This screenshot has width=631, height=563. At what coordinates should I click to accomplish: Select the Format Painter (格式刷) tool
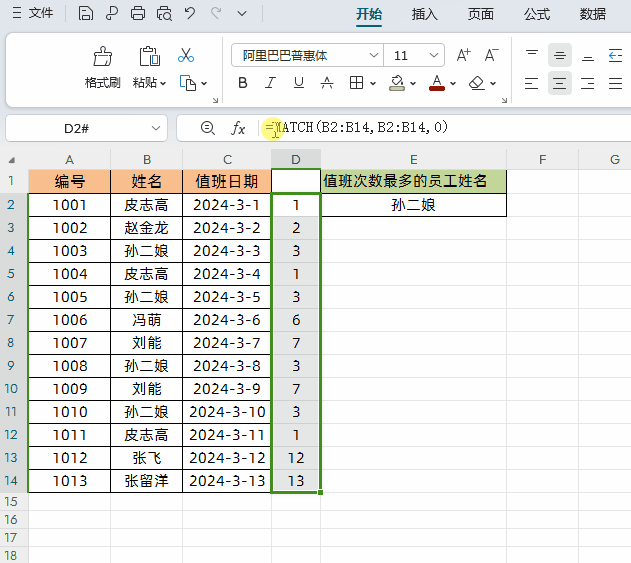point(102,67)
